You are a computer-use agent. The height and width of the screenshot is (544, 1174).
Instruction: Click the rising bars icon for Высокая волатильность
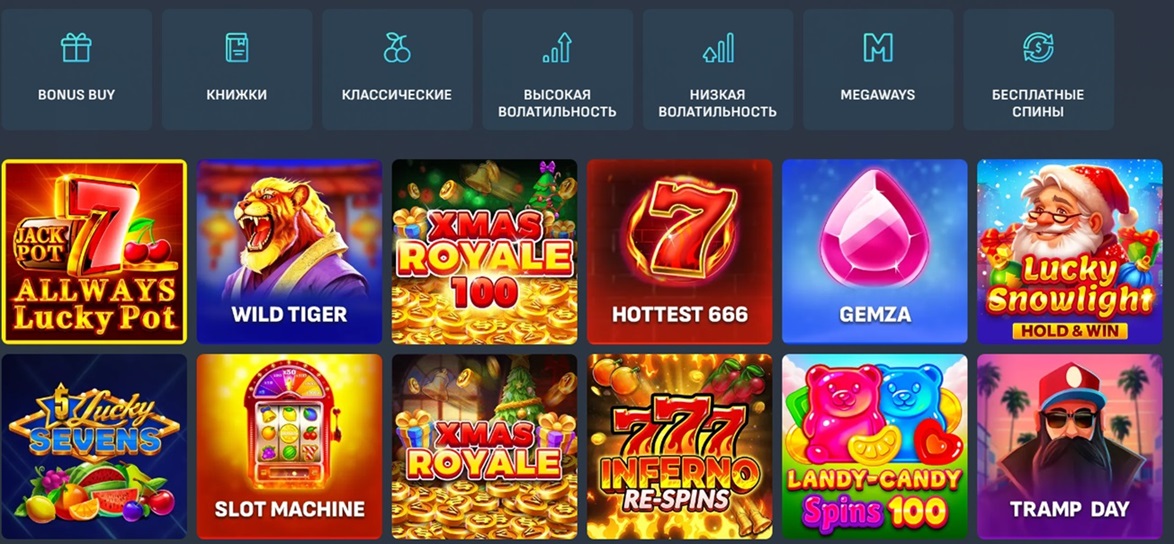pos(557,48)
